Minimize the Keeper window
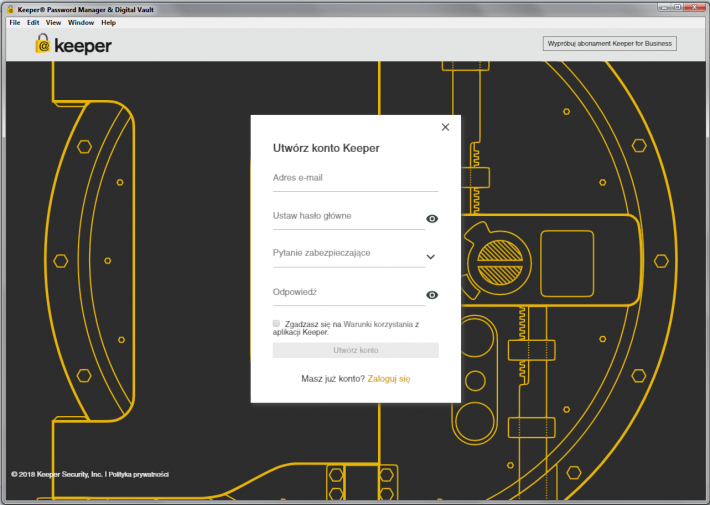The width and height of the screenshot is (710, 505). [x=664, y=7]
